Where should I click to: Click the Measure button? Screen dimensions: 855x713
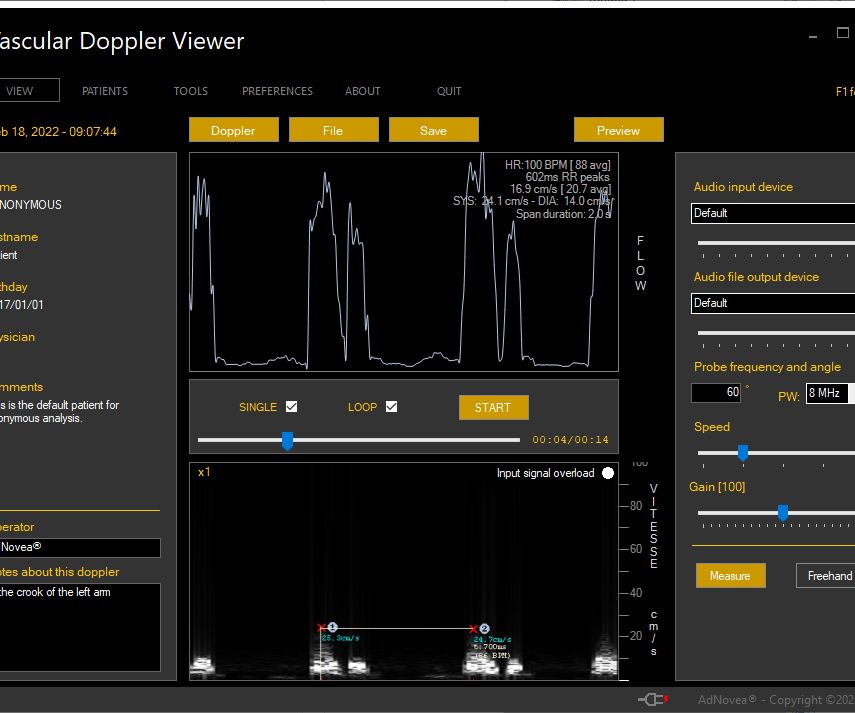[730, 575]
